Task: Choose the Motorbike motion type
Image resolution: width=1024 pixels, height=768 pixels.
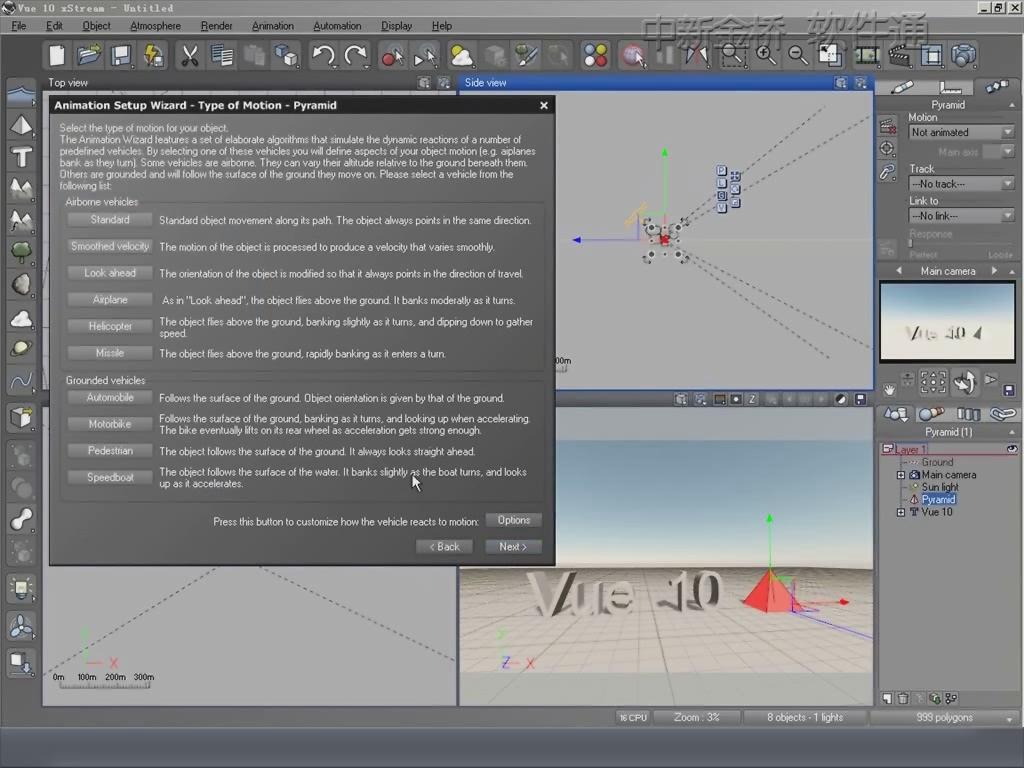Action: [x=110, y=424]
